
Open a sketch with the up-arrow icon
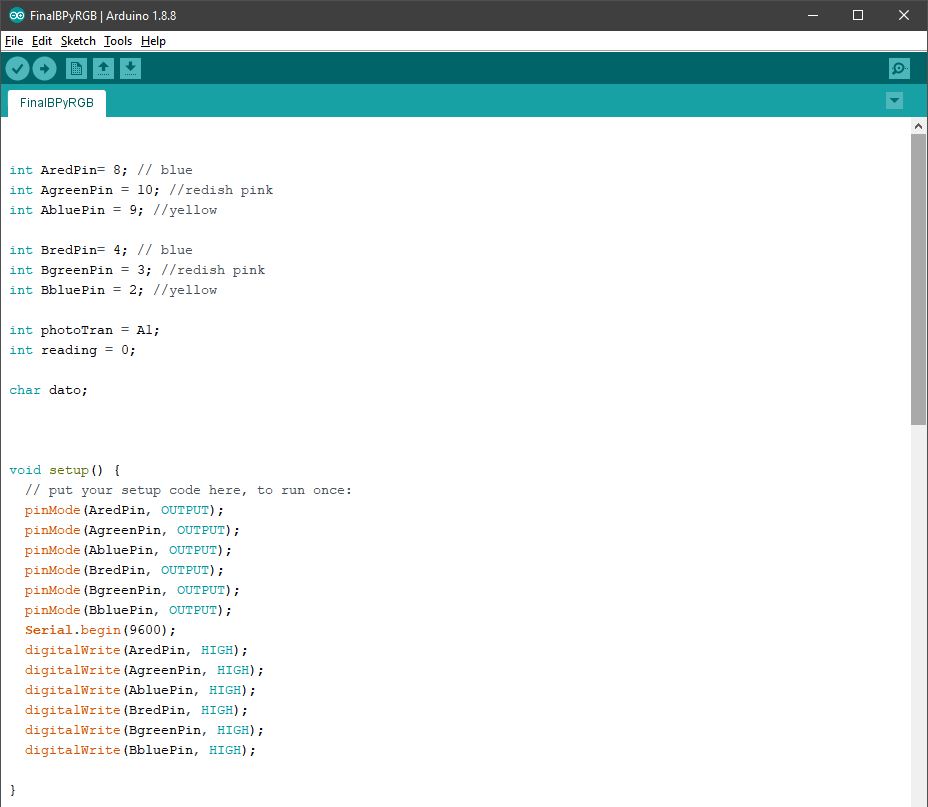tap(104, 69)
